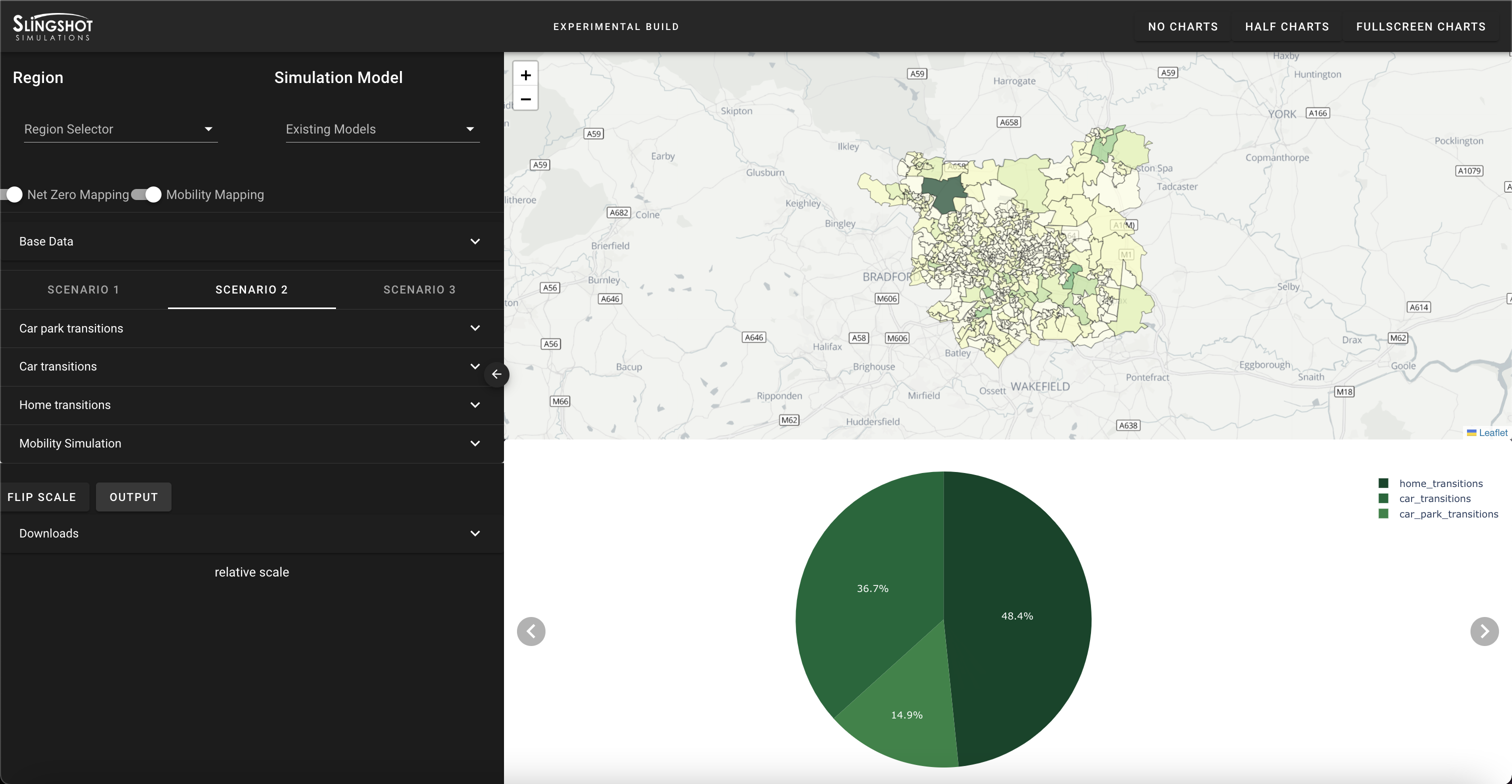The width and height of the screenshot is (1512, 784).
Task: Select No Charts layout
Action: (x=1182, y=26)
